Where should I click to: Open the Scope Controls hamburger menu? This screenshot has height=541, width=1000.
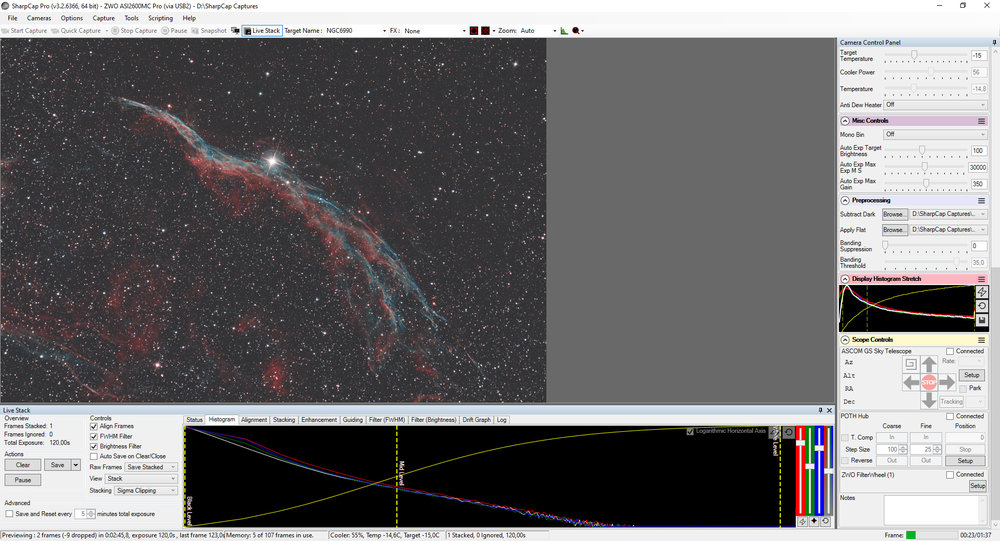(x=982, y=340)
